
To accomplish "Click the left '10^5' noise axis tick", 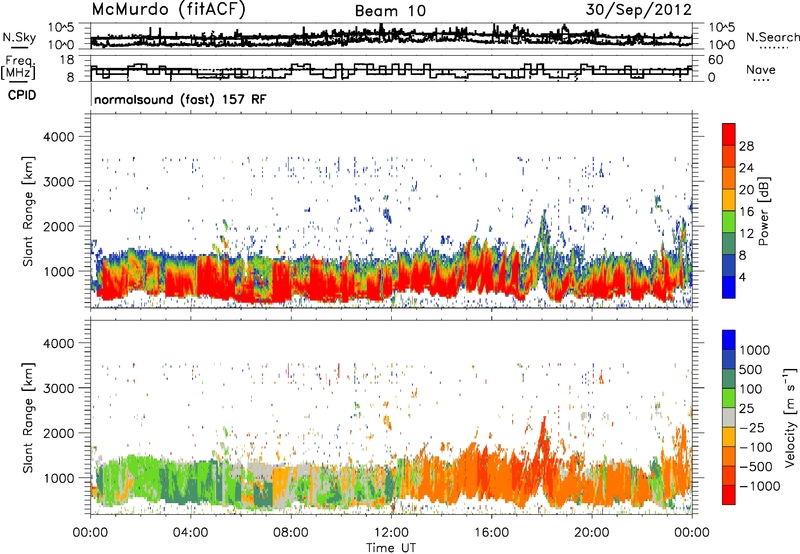I will click(61, 28).
